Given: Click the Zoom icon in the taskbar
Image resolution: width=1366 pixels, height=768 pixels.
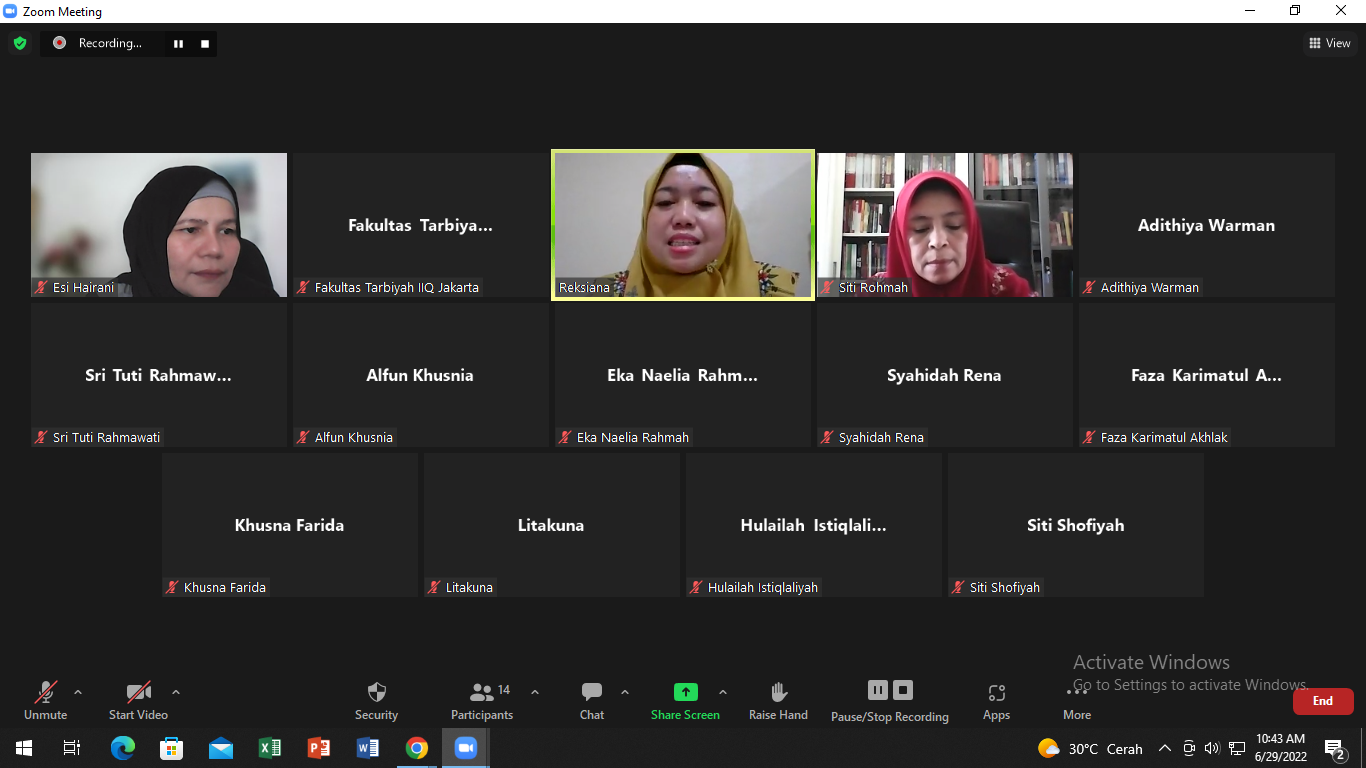Looking at the screenshot, I should pyautogui.click(x=466, y=748).
